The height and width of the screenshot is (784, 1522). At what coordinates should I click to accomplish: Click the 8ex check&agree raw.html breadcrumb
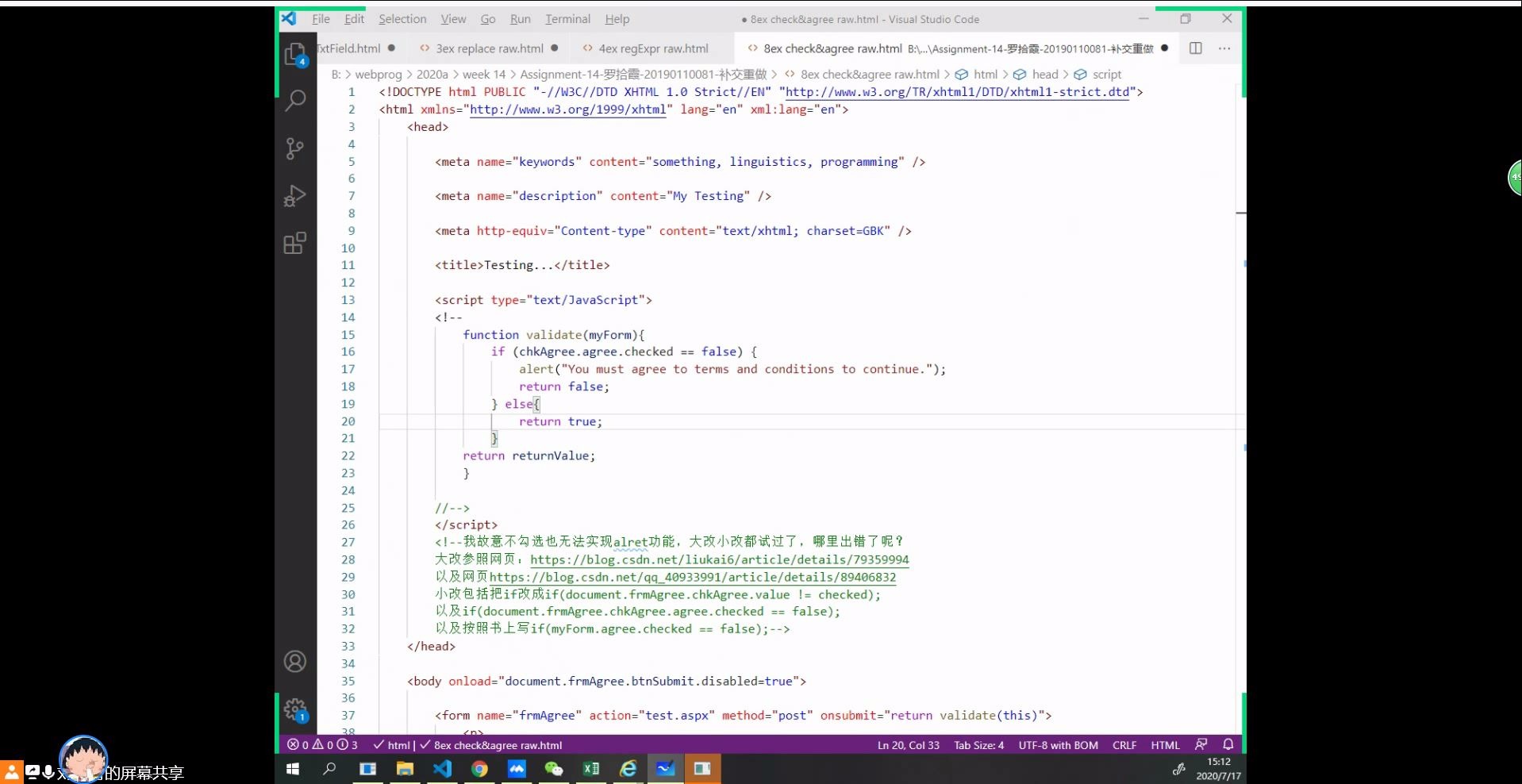[870, 75]
